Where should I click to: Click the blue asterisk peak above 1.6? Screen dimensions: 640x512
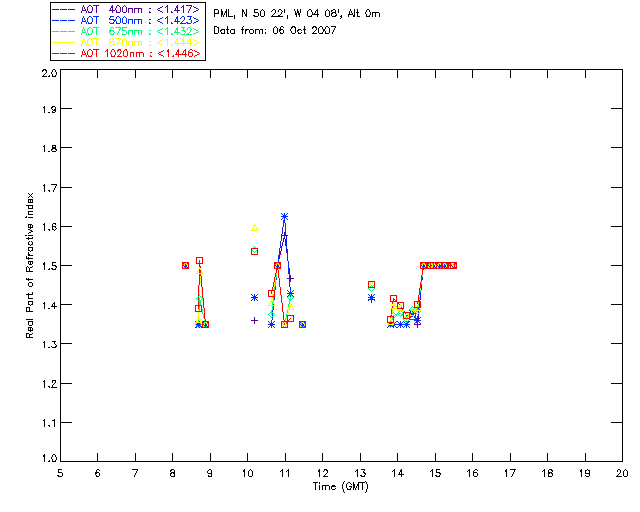(x=284, y=216)
